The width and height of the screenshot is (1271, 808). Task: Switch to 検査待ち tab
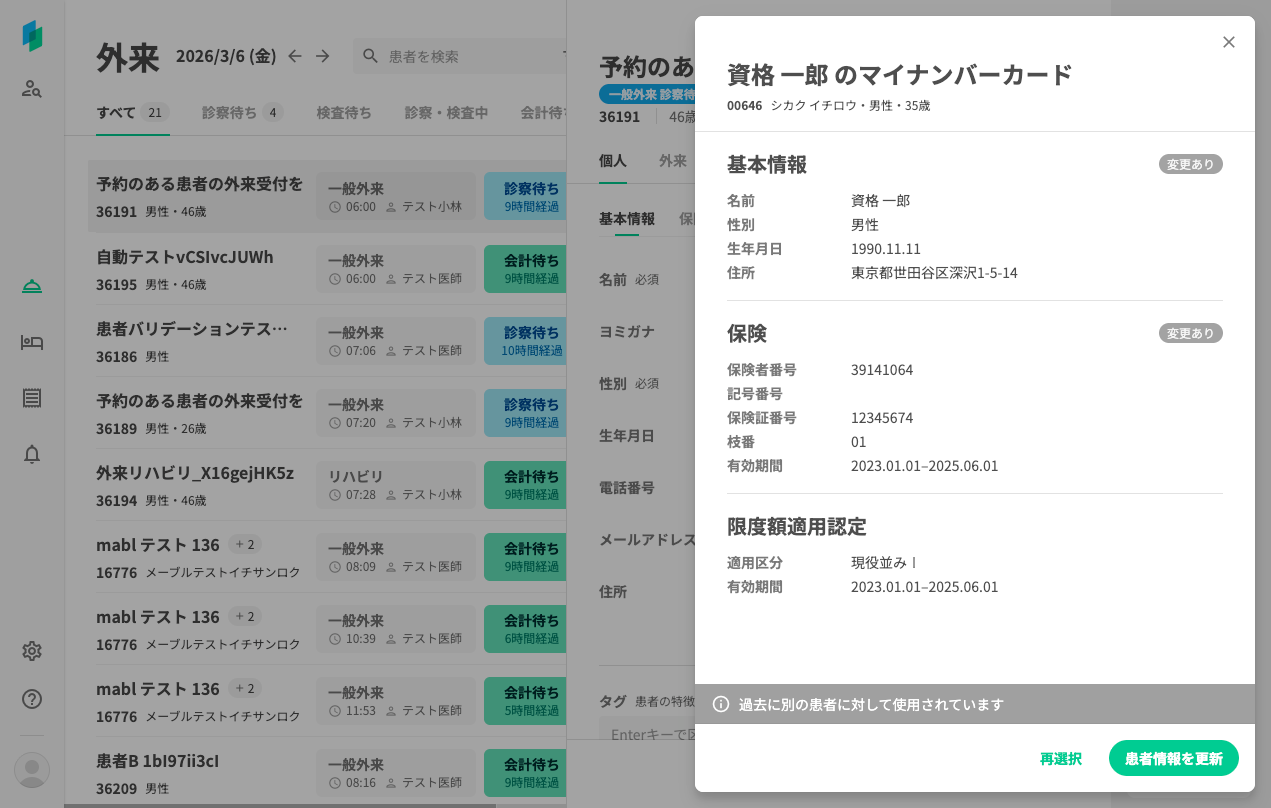pyautogui.click(x=344, y=112)
